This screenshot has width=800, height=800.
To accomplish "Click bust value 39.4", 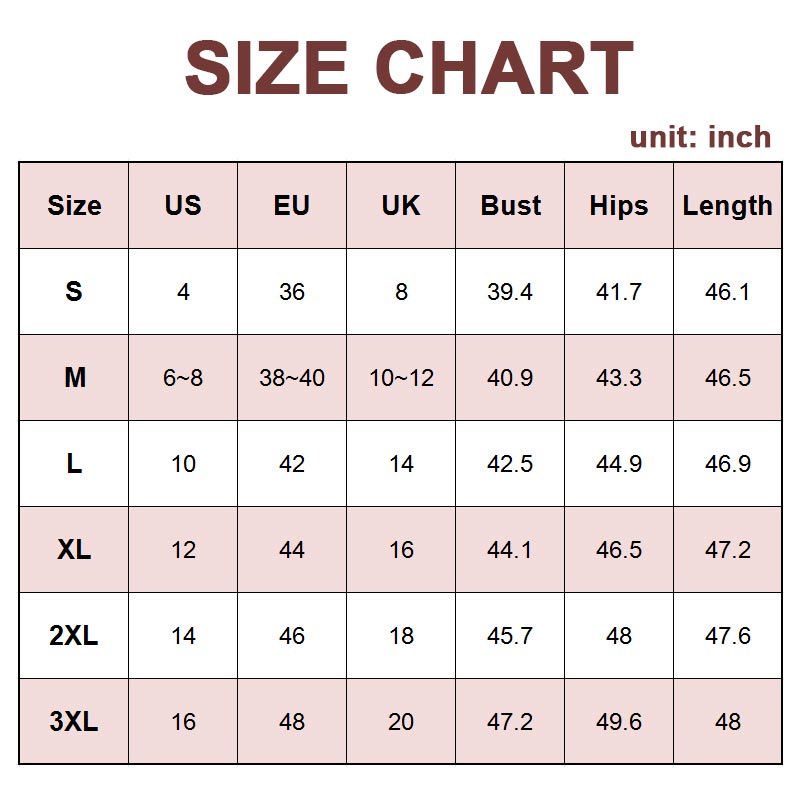I will pyautogui.click(x=510, y=292).
